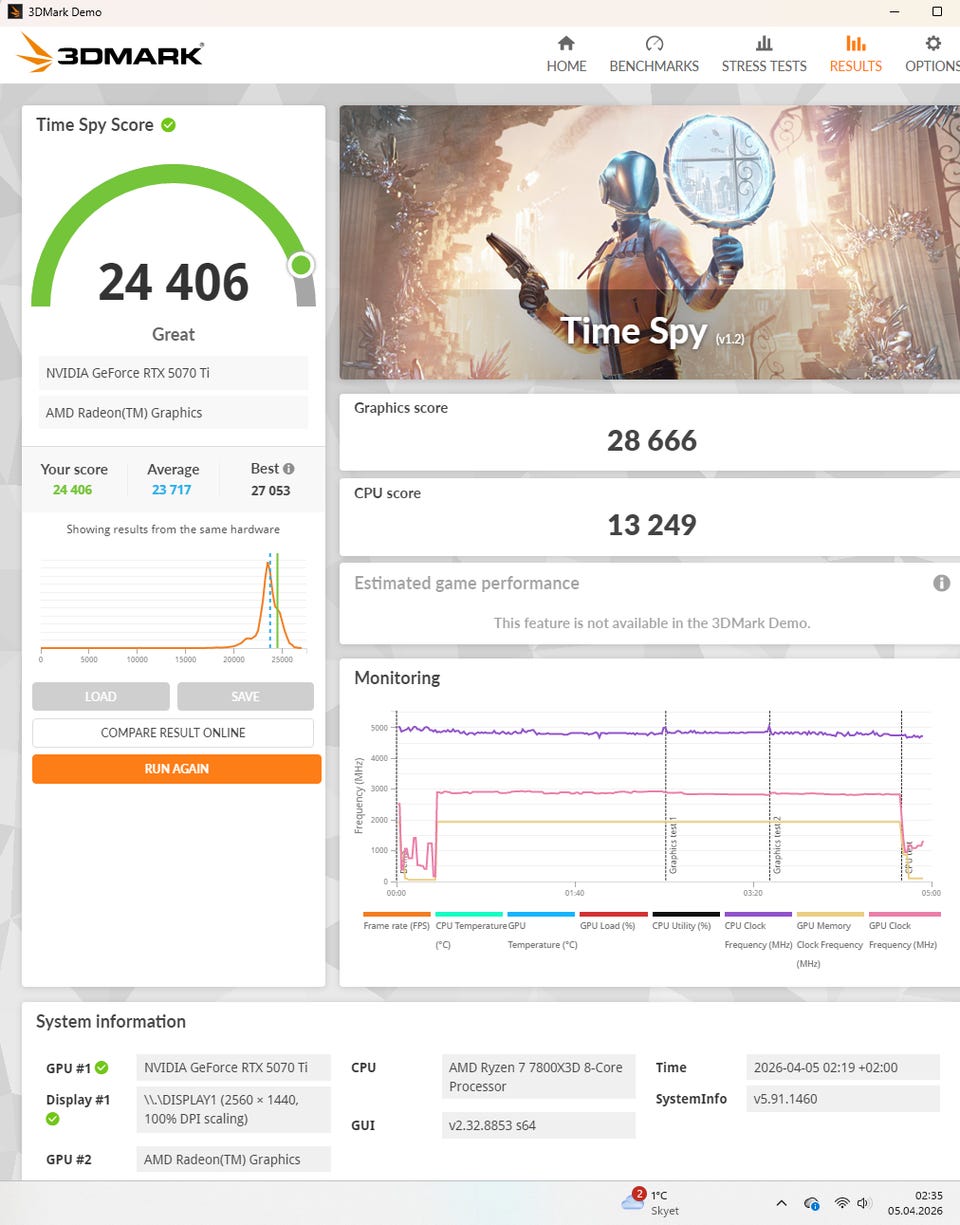Click the GPU #1 value in System information
The height and width of the screenshot is (1225, 960).
pos(233,1067)
